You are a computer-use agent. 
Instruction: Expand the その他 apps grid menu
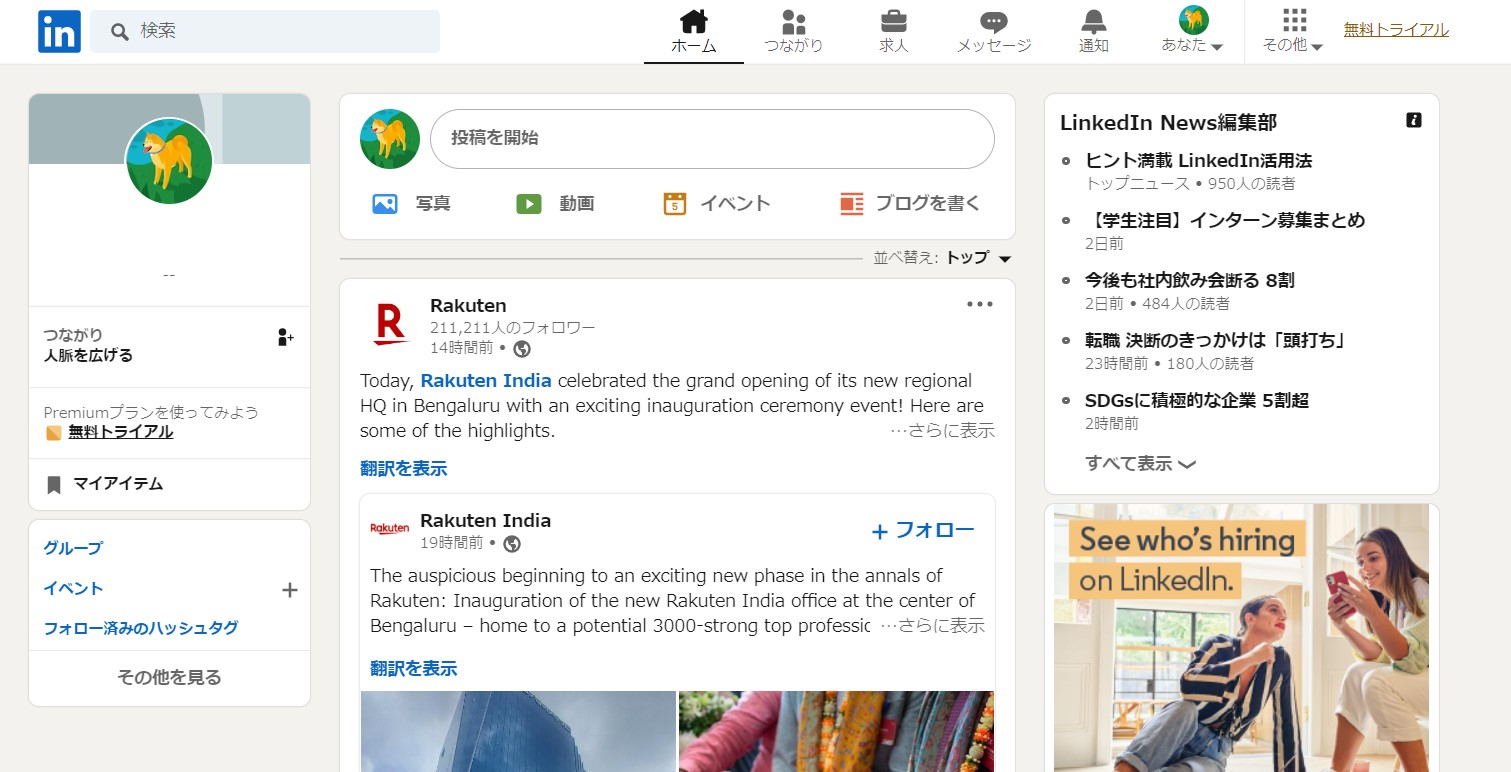(x=1294, y=32)
